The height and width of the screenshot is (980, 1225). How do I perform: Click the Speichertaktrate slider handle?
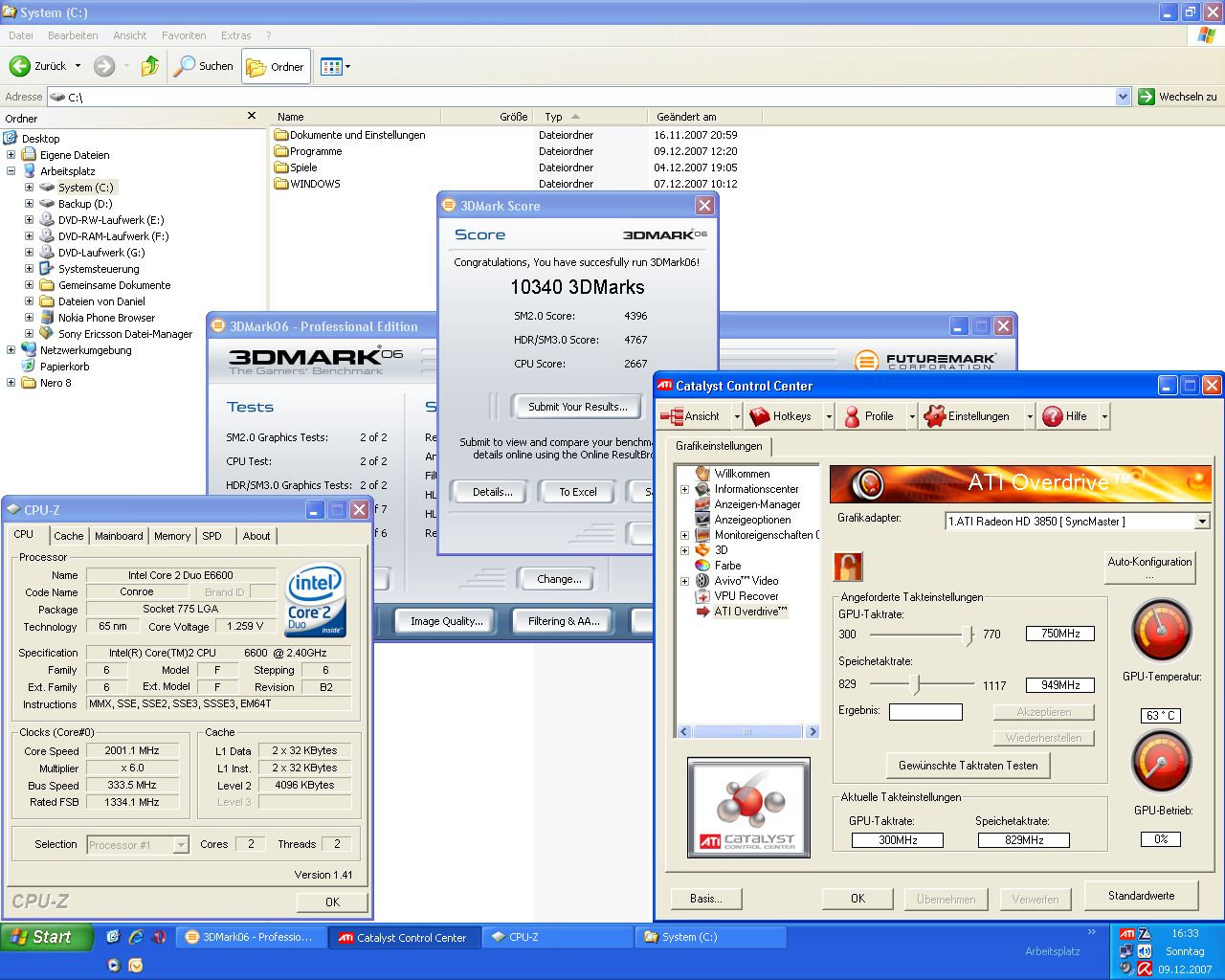[915, 684]
